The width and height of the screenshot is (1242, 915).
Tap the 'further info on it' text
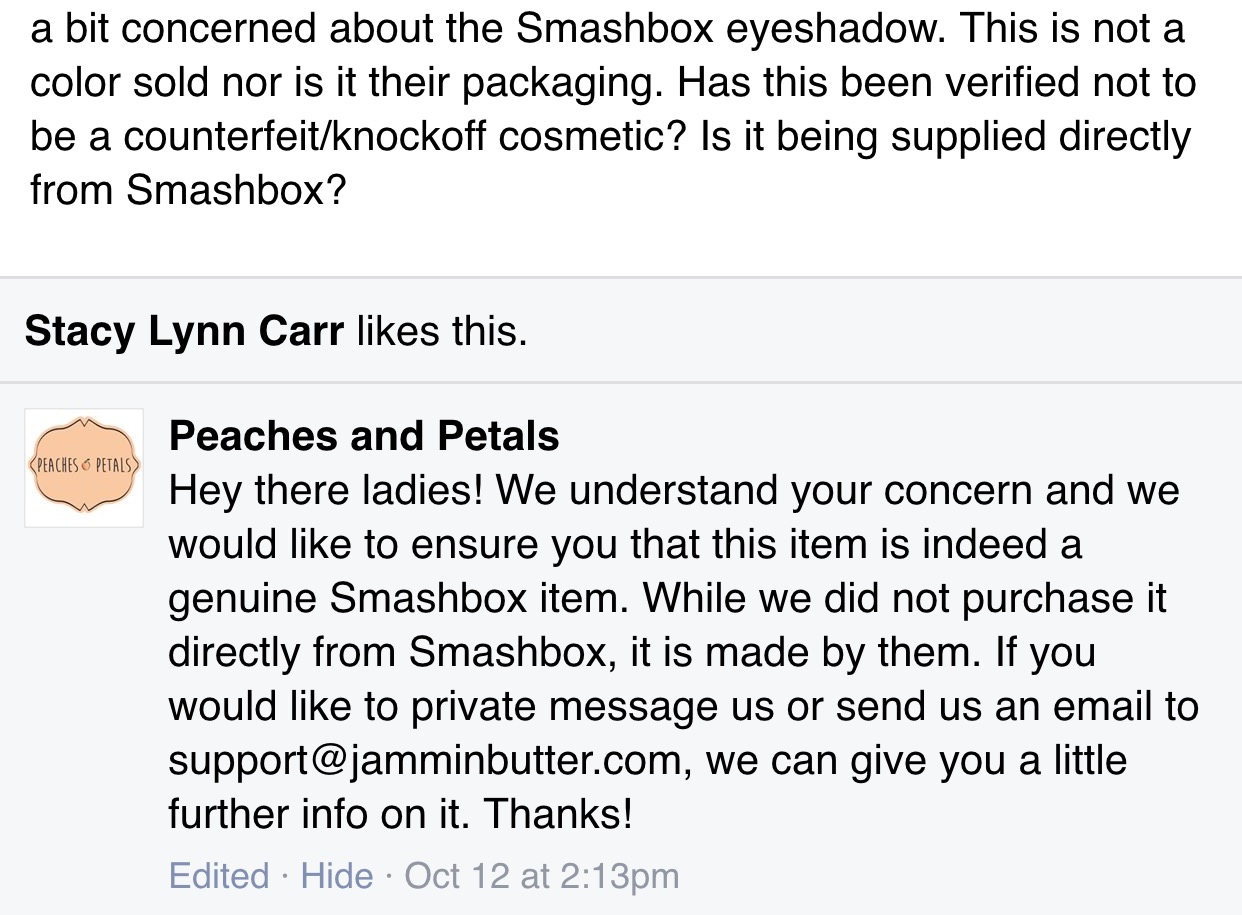tap(321, 815)
